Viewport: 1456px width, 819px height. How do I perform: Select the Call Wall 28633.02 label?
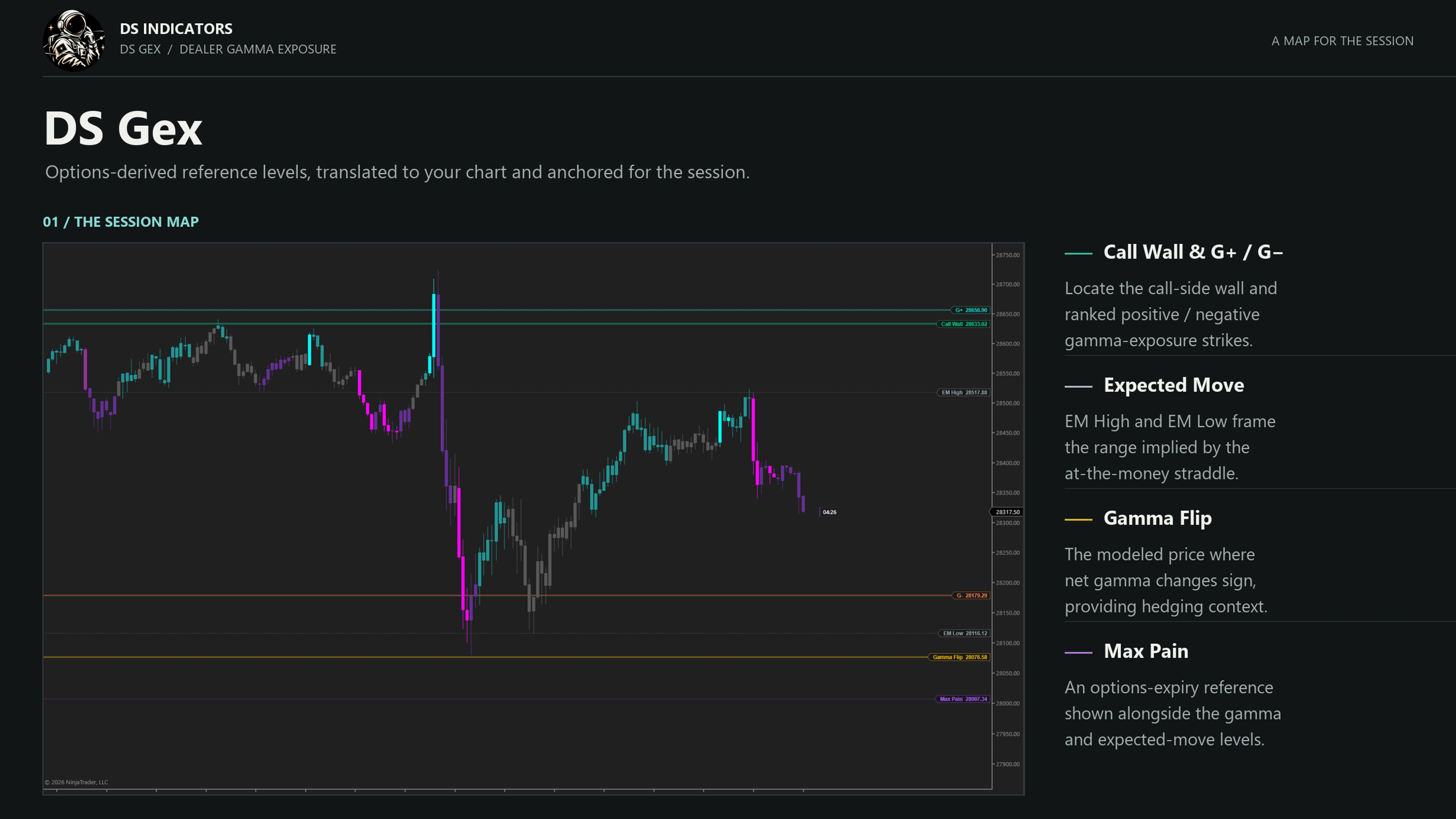click(963, 324)
